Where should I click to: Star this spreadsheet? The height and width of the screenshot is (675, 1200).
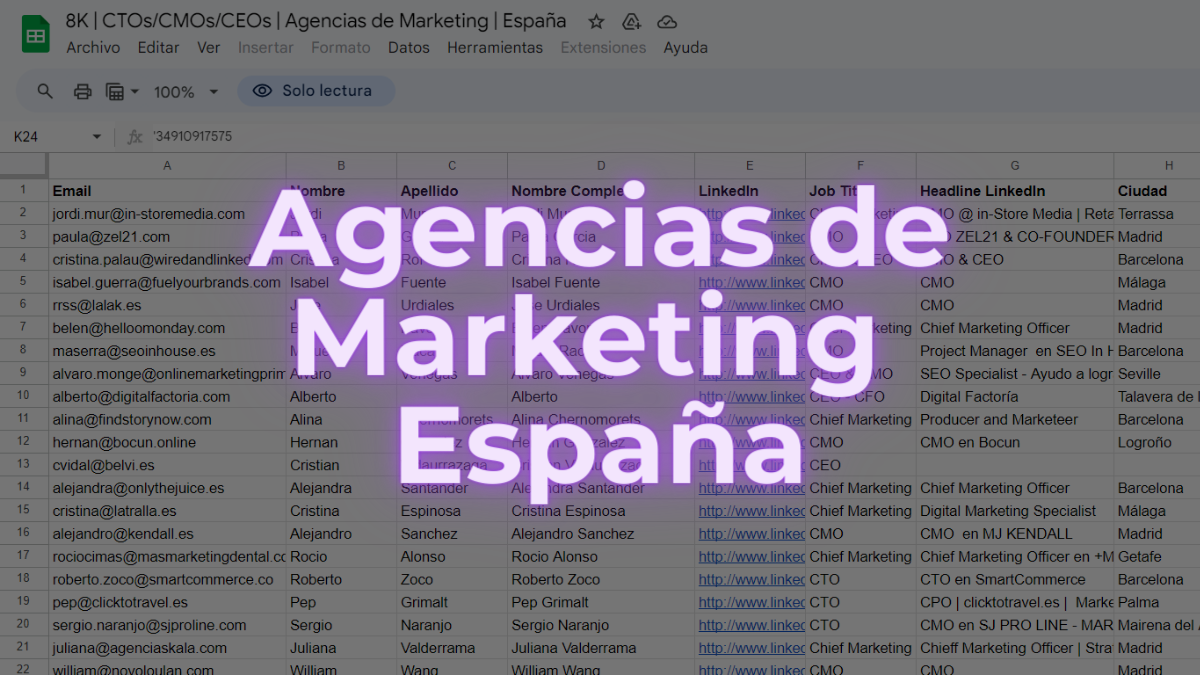tap(596, 21)
